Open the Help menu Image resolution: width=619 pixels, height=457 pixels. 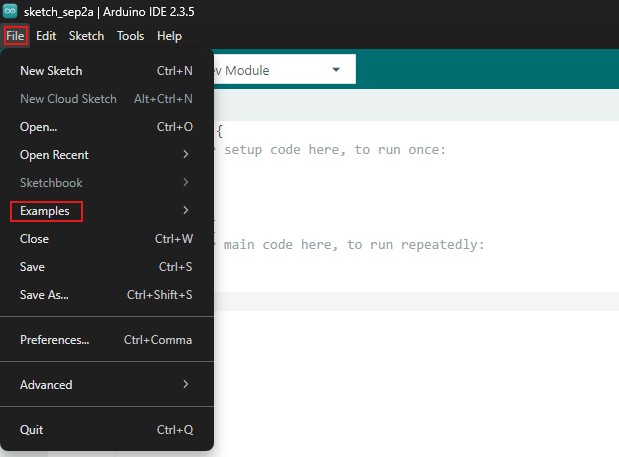point(169,36)
